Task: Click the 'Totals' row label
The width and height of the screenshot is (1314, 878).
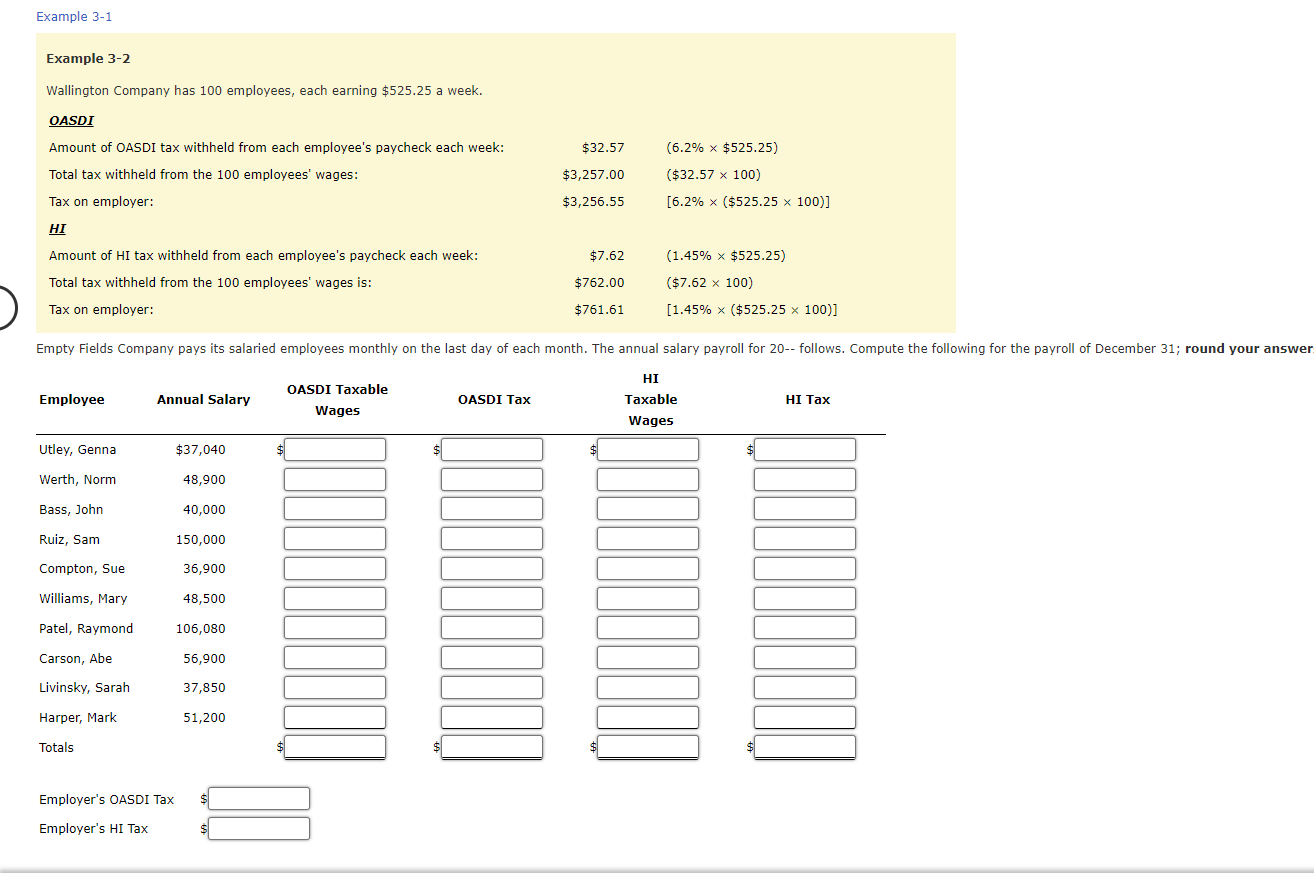Action: tap(56, 748)
